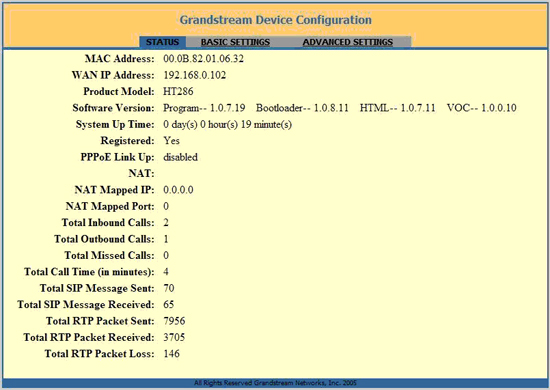Click the Total RTP Packet Sent label
Viewport: 550px width, 390px height.
coord(100,321)
